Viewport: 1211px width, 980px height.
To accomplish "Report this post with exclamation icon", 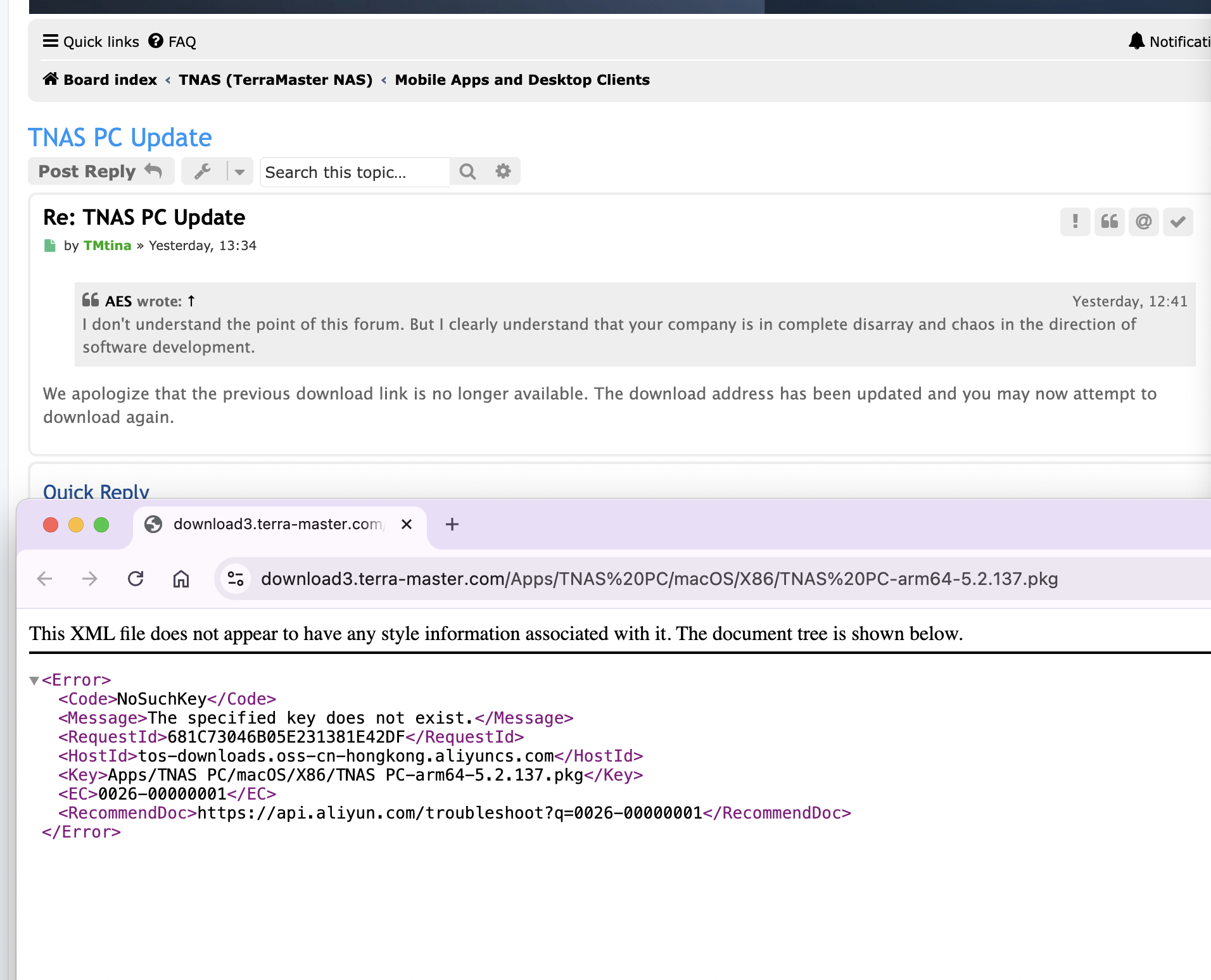I will [x=1075, y=222].
